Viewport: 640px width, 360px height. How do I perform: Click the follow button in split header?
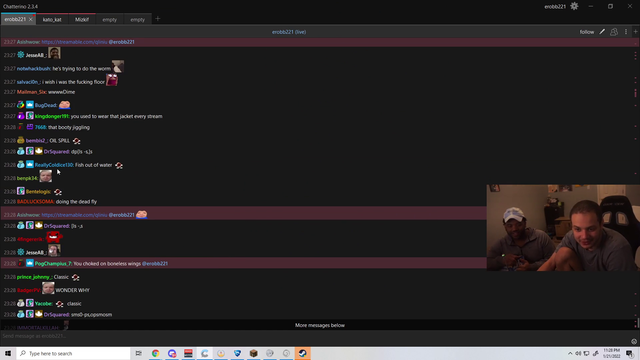(587, 32)
